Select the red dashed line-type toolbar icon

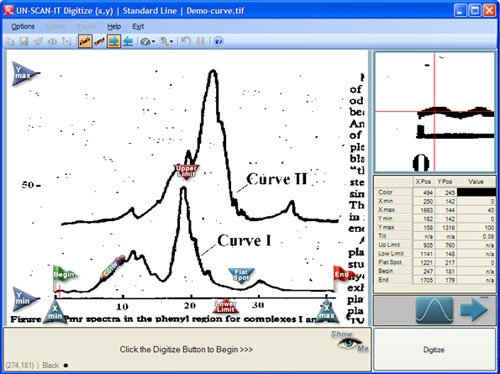click(99, 42)
